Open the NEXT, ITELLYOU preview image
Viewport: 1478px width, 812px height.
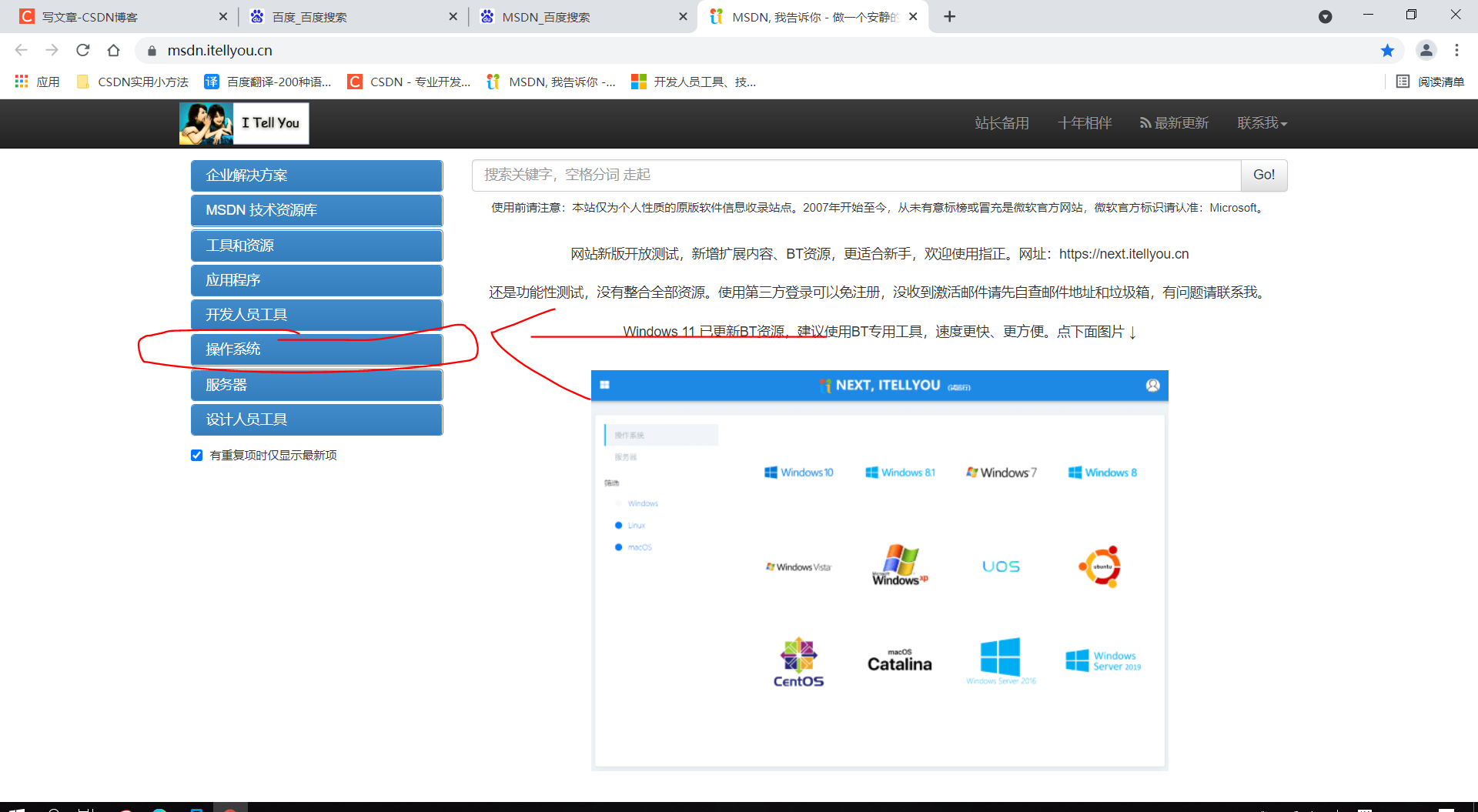(x=879, y=570)
